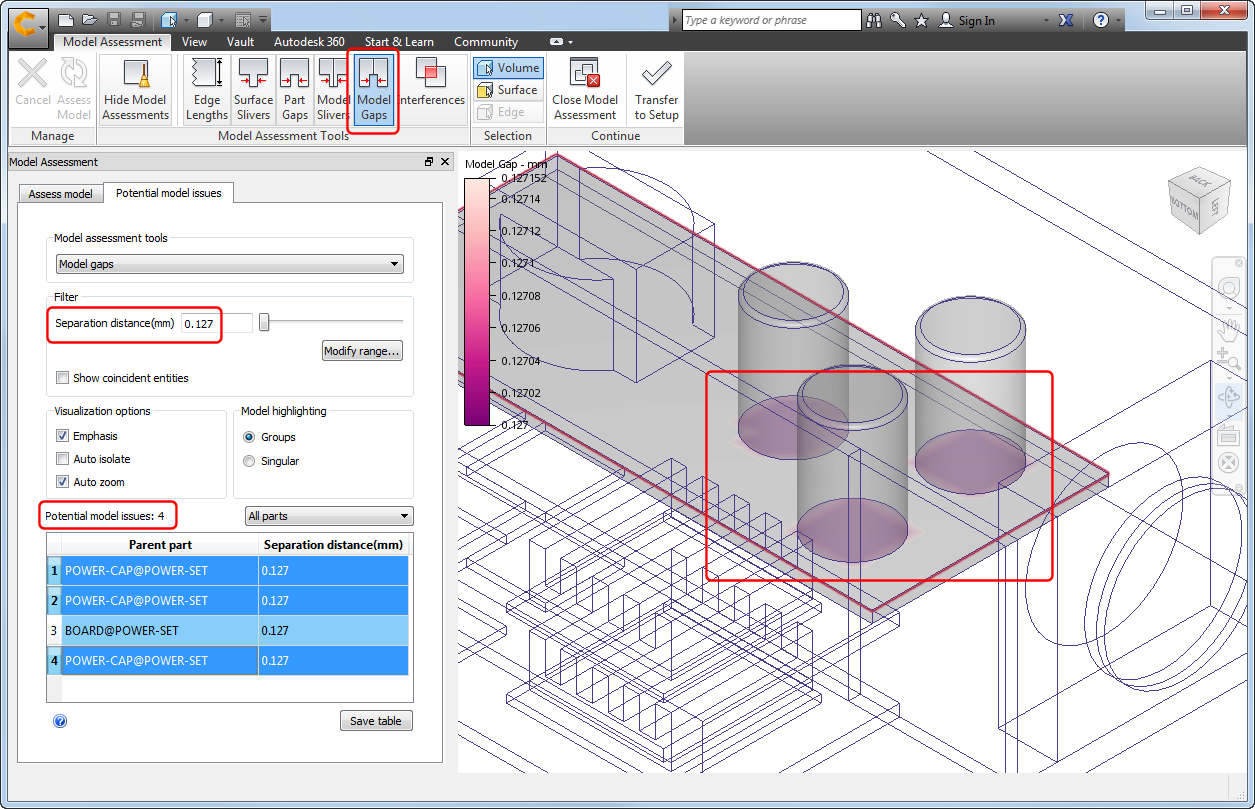
Task: Enable Show coincident entities checkbox
Action: click(x=63, y=378)
